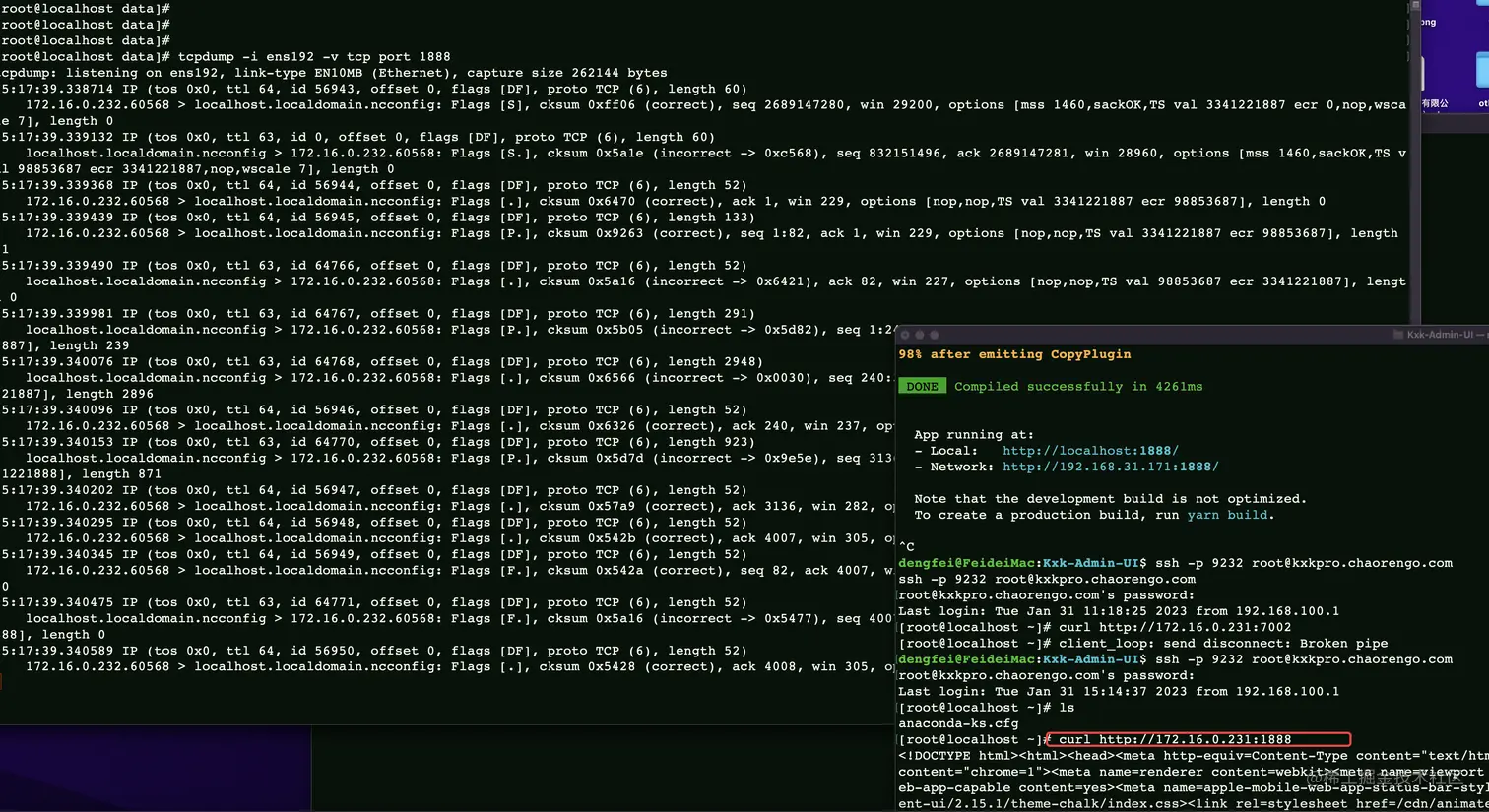Click the '^C' interrupt line
1489x812 pixels.
click(906, 546)
